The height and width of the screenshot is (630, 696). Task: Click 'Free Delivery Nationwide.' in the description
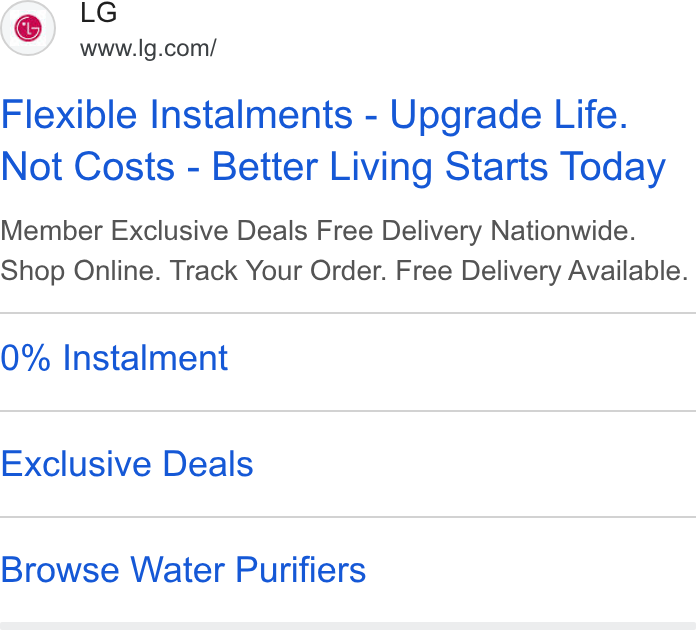coord(476,231)
